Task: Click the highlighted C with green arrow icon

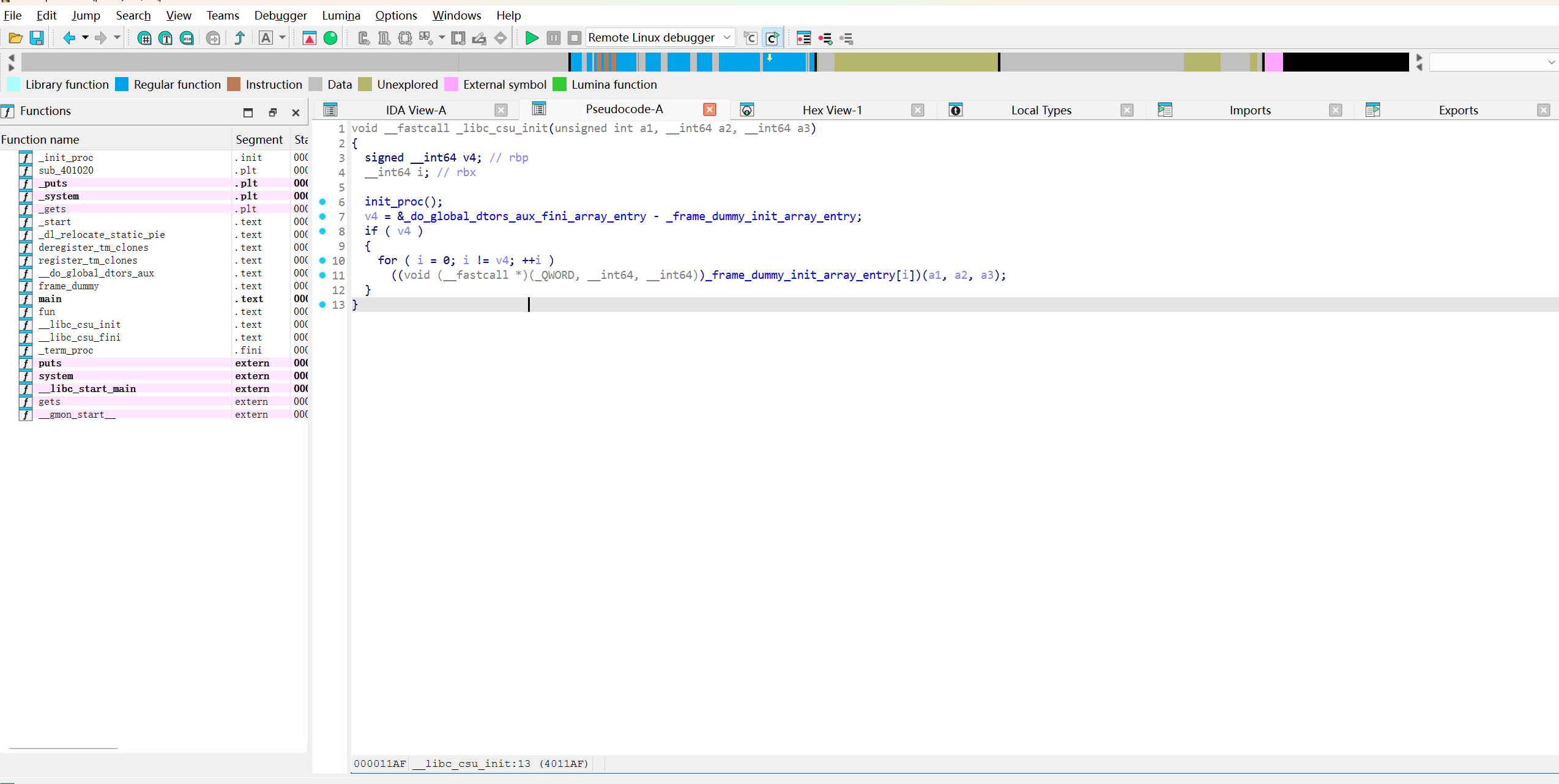Action: [773, 39]
